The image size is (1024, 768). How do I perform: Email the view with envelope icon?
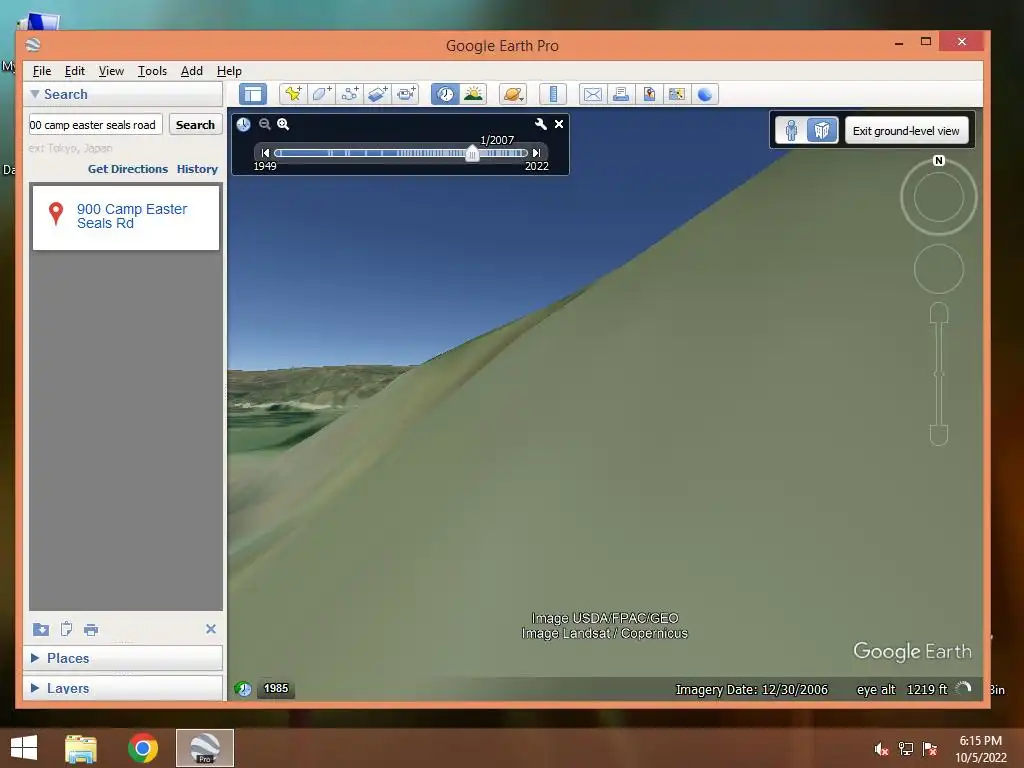[x=592, y=94]
